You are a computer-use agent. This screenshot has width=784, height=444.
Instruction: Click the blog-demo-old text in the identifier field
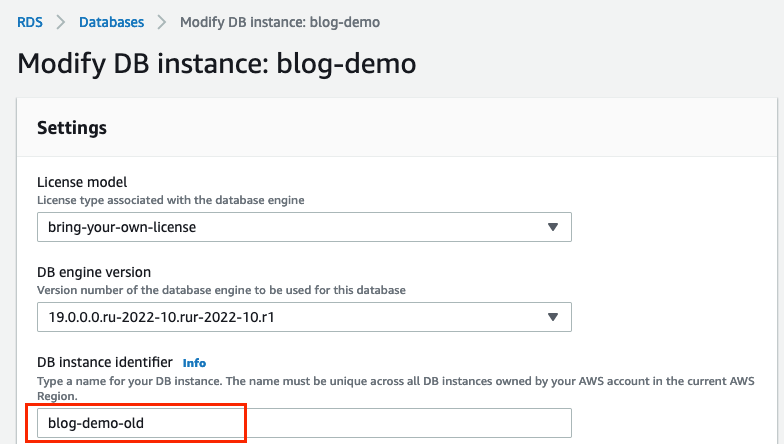coord(96,423)
